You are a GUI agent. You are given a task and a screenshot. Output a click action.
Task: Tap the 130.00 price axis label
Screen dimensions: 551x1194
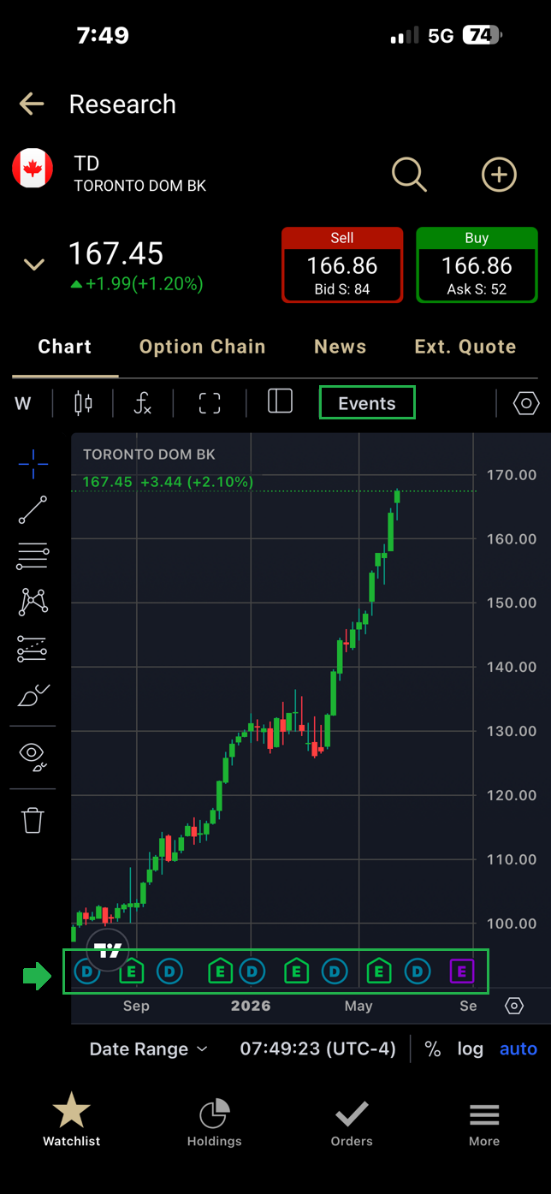(512, 731)
